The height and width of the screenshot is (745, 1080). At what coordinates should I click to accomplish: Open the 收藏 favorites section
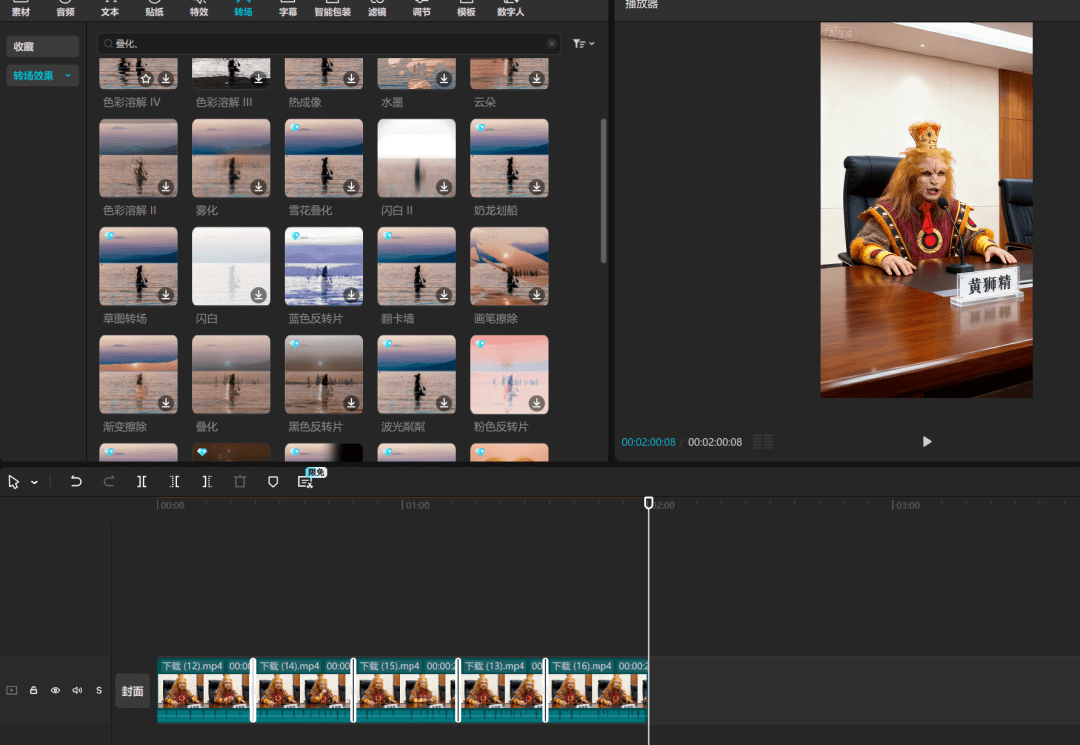42,47
